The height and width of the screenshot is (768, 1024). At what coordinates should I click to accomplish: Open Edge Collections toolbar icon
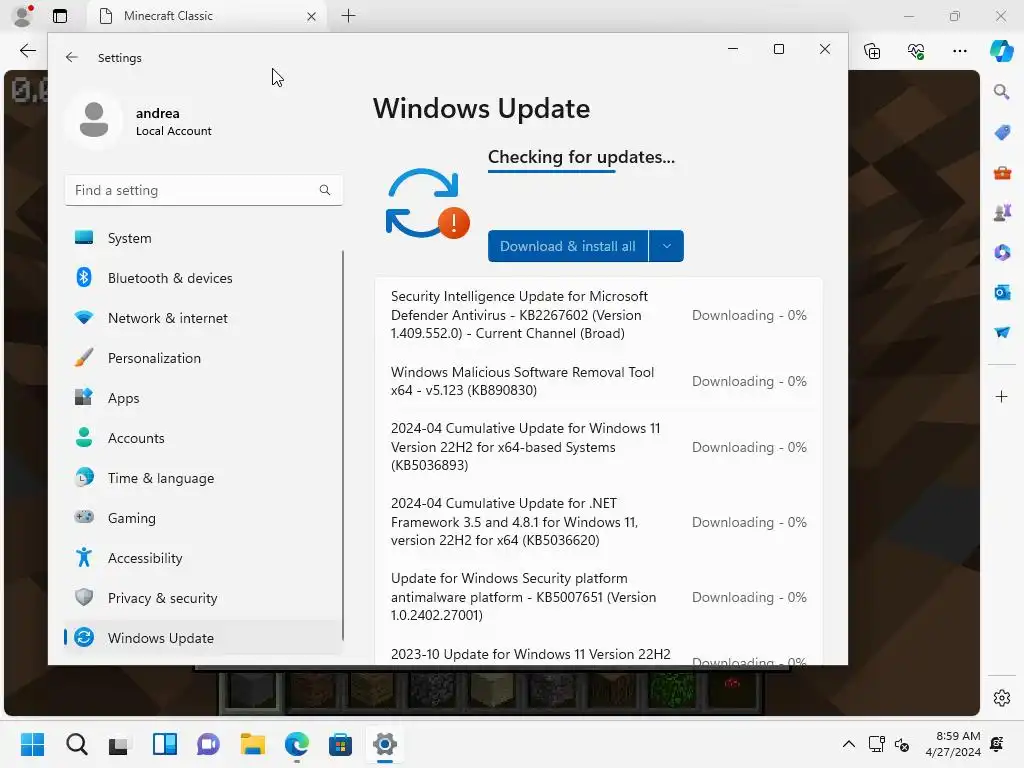[x=872, y=51]
